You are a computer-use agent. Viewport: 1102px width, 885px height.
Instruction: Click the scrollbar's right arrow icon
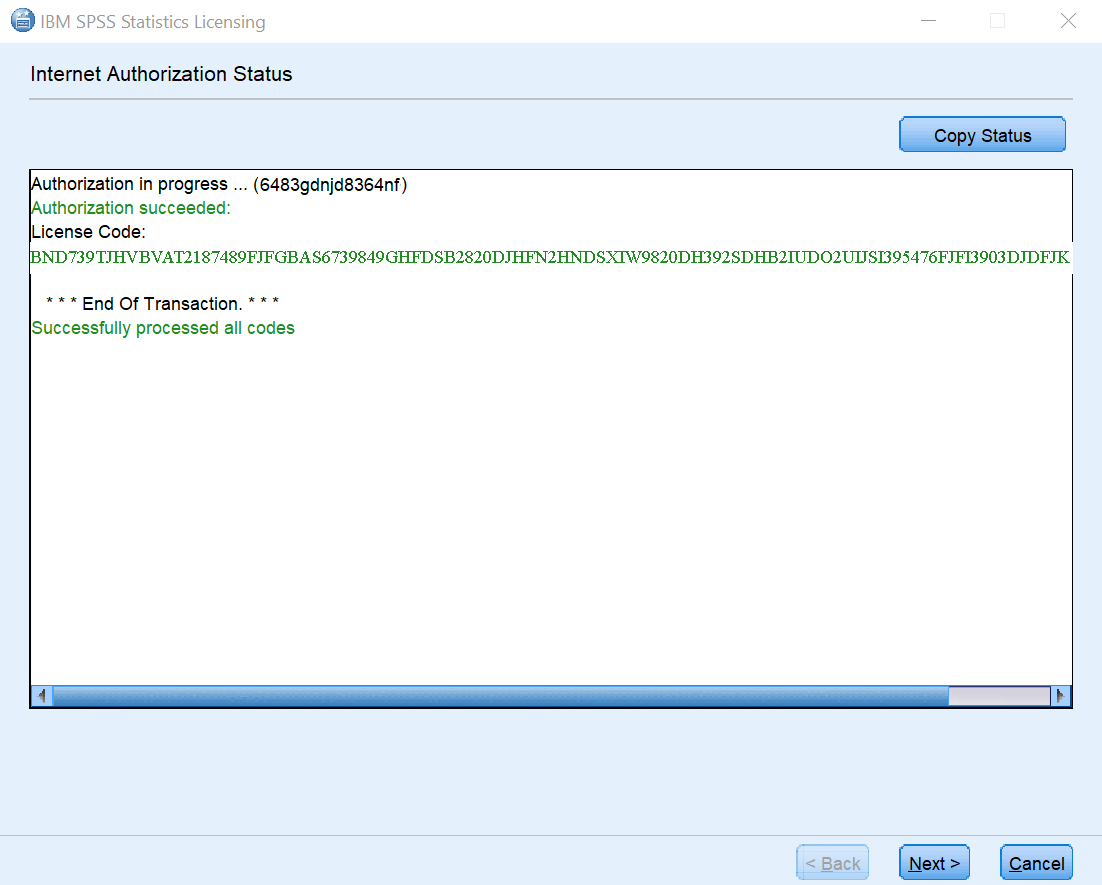tap(1062, 695)
